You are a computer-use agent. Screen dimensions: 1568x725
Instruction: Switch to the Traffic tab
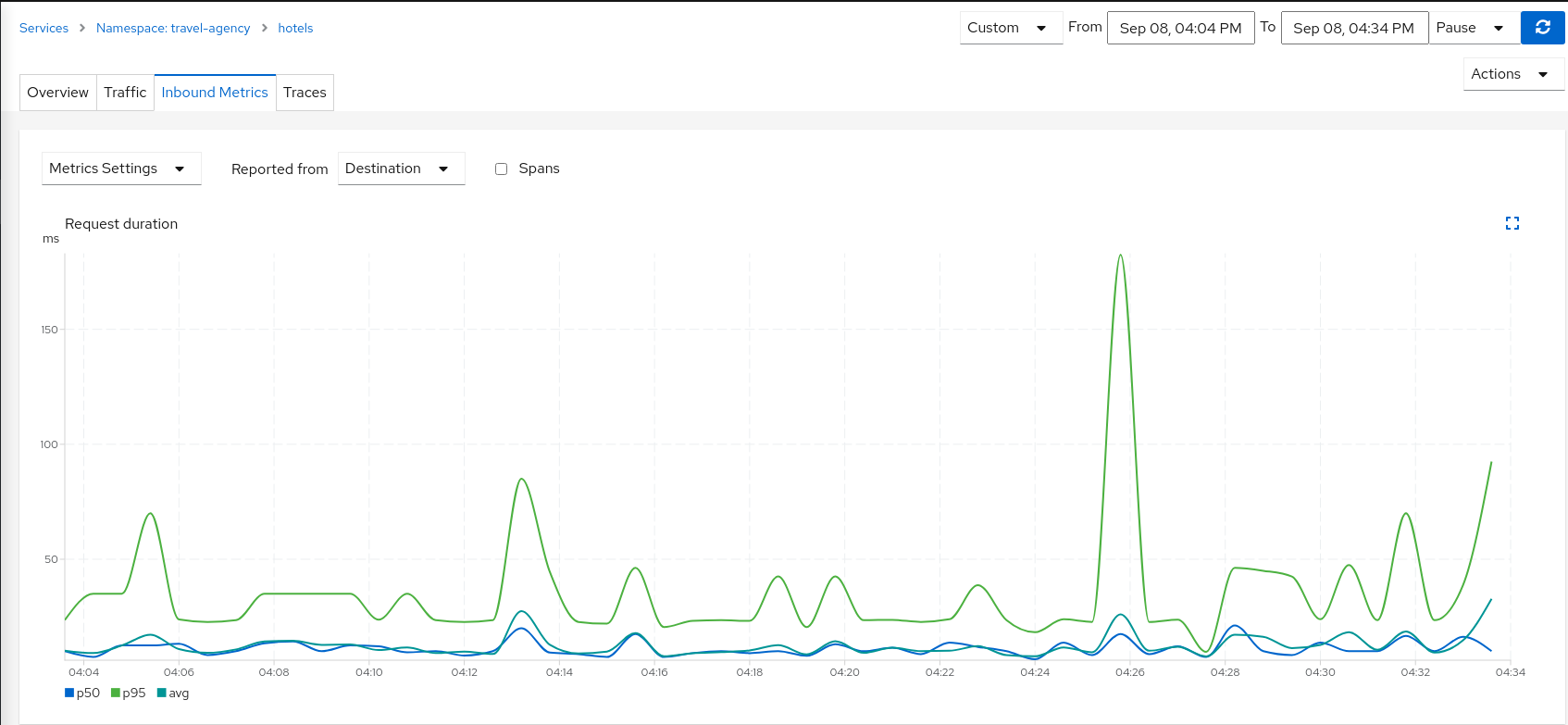click(125, 93)
